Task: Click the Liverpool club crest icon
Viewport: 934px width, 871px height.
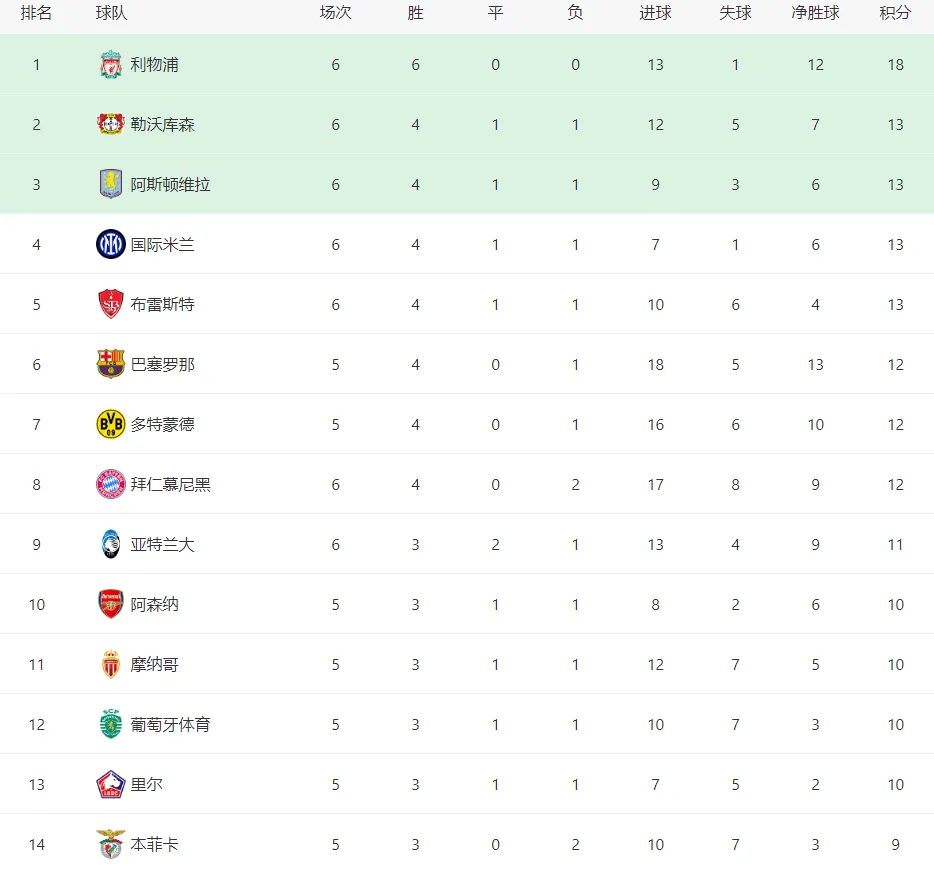Action: [111, 64]
